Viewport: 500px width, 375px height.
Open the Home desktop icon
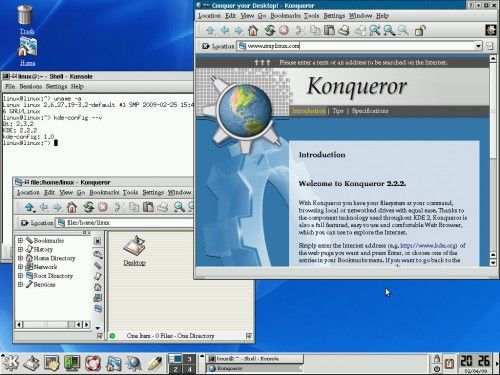pos(27,52)
